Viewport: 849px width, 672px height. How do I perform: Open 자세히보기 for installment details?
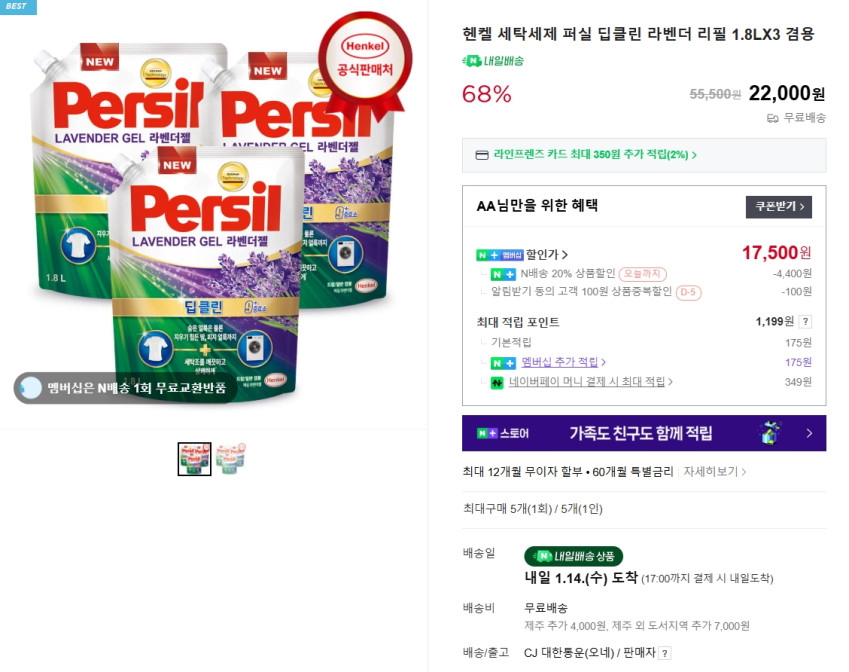pos(714,472)
